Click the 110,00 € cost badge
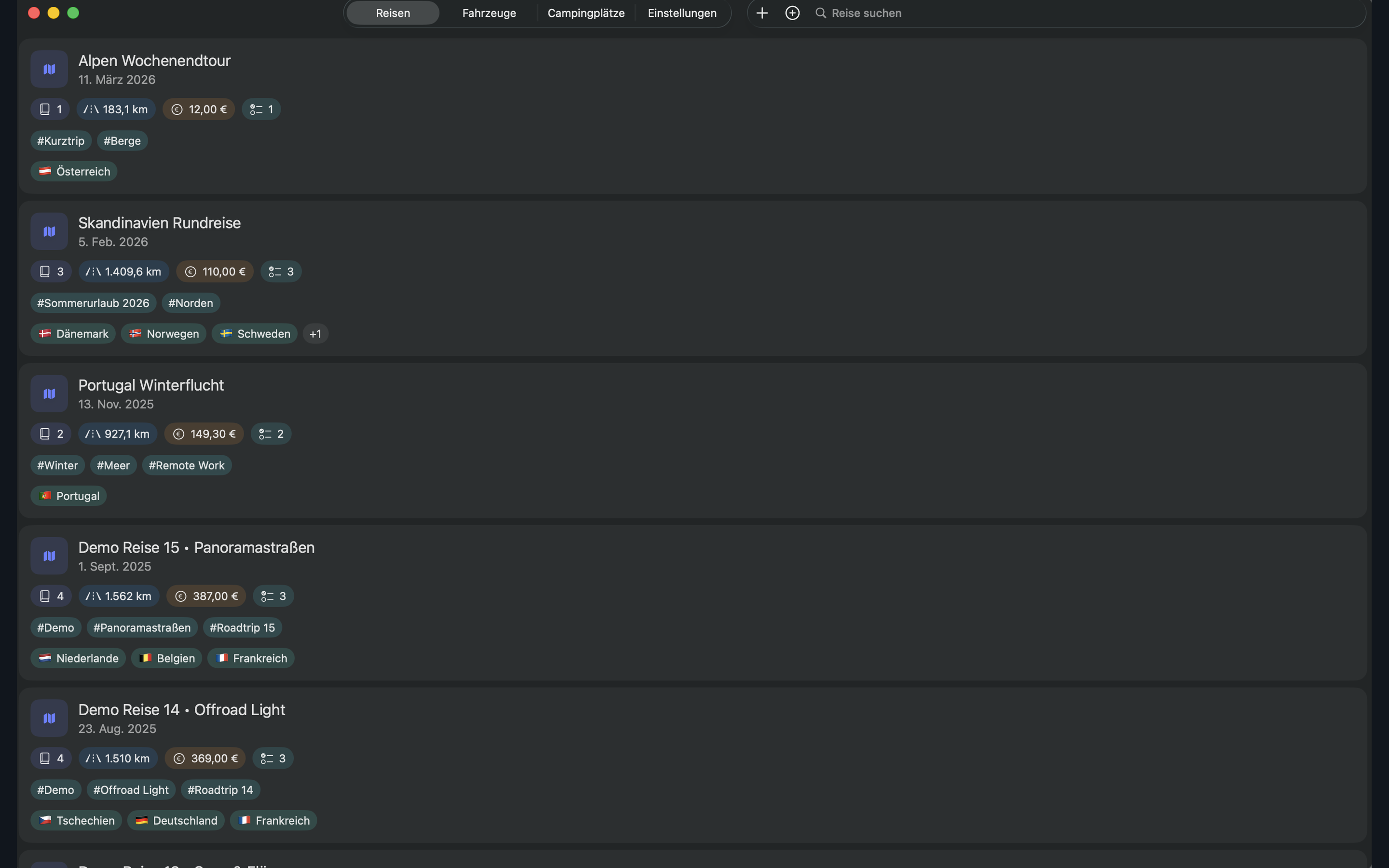Image resolution: width=1389 pixels, height=868 pixels. [215, 271]
